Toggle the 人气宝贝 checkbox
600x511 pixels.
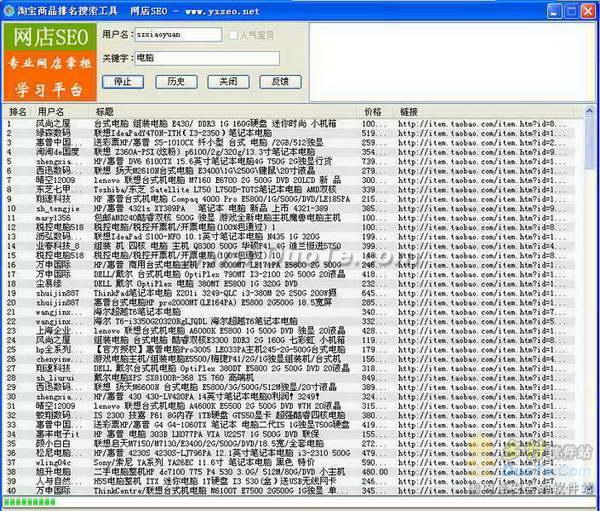pyautogui.click(x=233, y=35)
